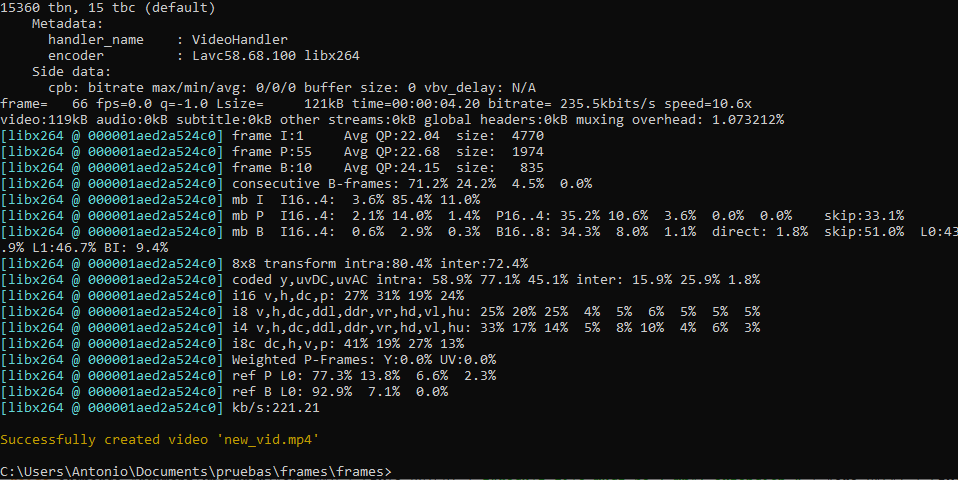Click the 'Successfully created video' message

(104, 440)
